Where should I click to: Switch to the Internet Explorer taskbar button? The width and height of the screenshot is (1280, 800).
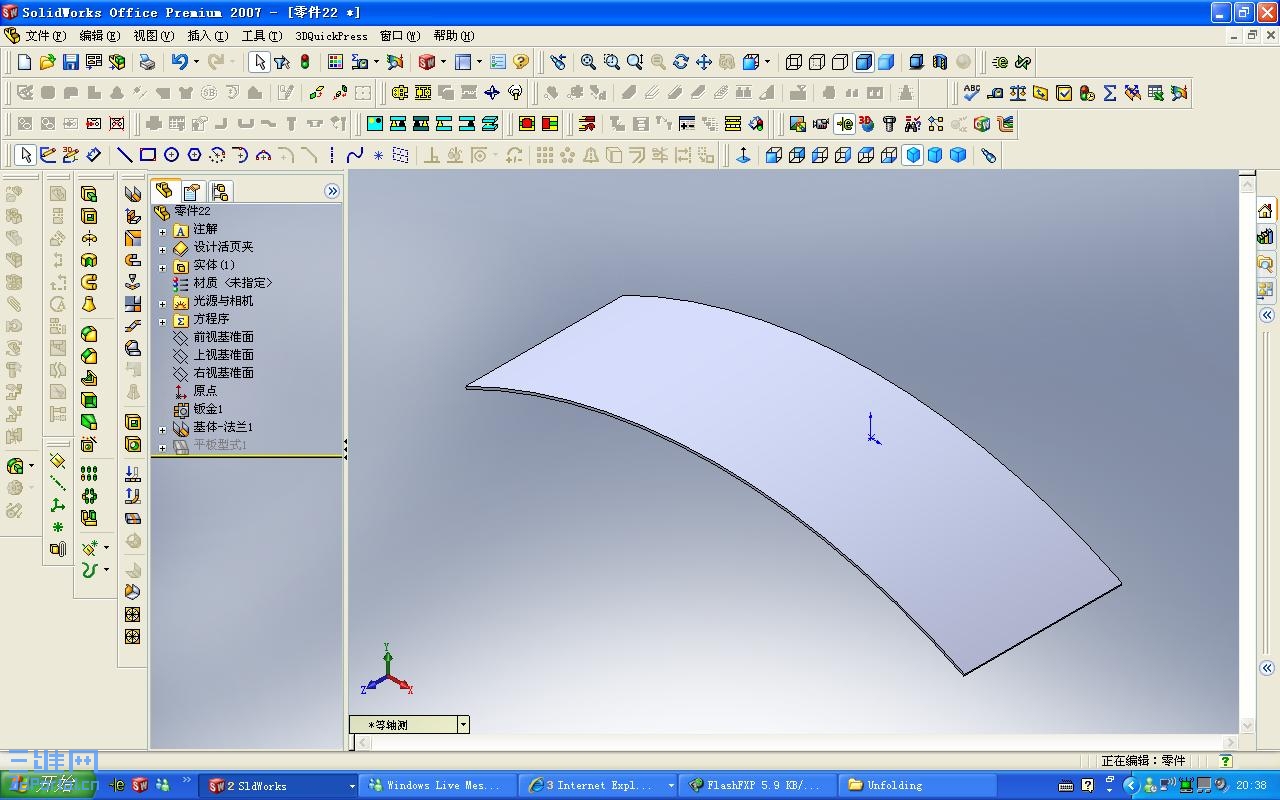pos(598,785)
